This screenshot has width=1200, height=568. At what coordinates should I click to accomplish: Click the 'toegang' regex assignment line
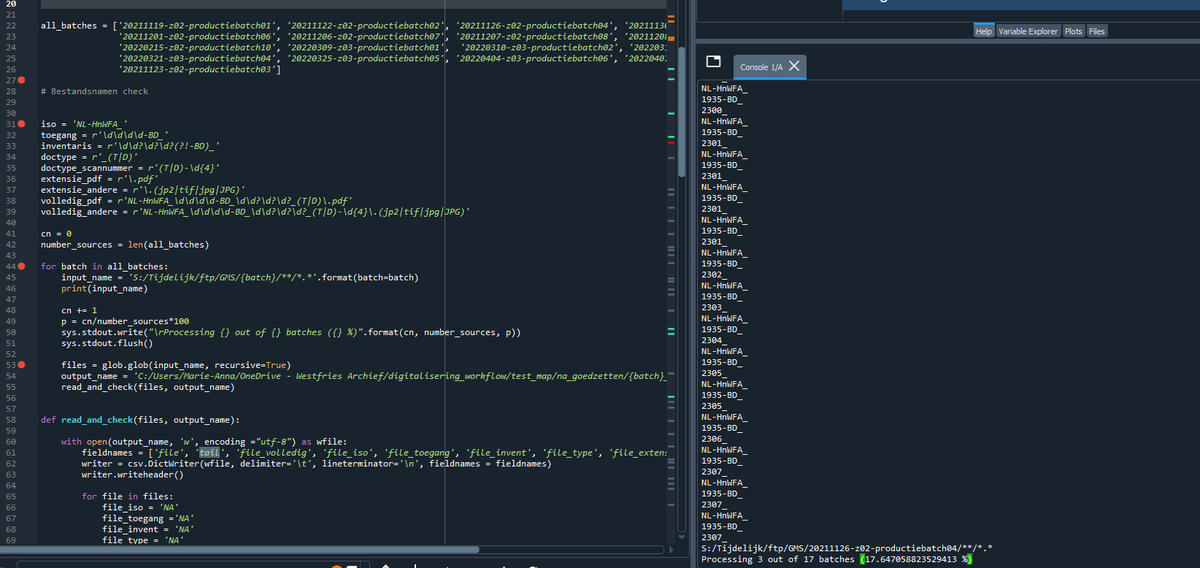pyautogui.click(x=105, y=135)
